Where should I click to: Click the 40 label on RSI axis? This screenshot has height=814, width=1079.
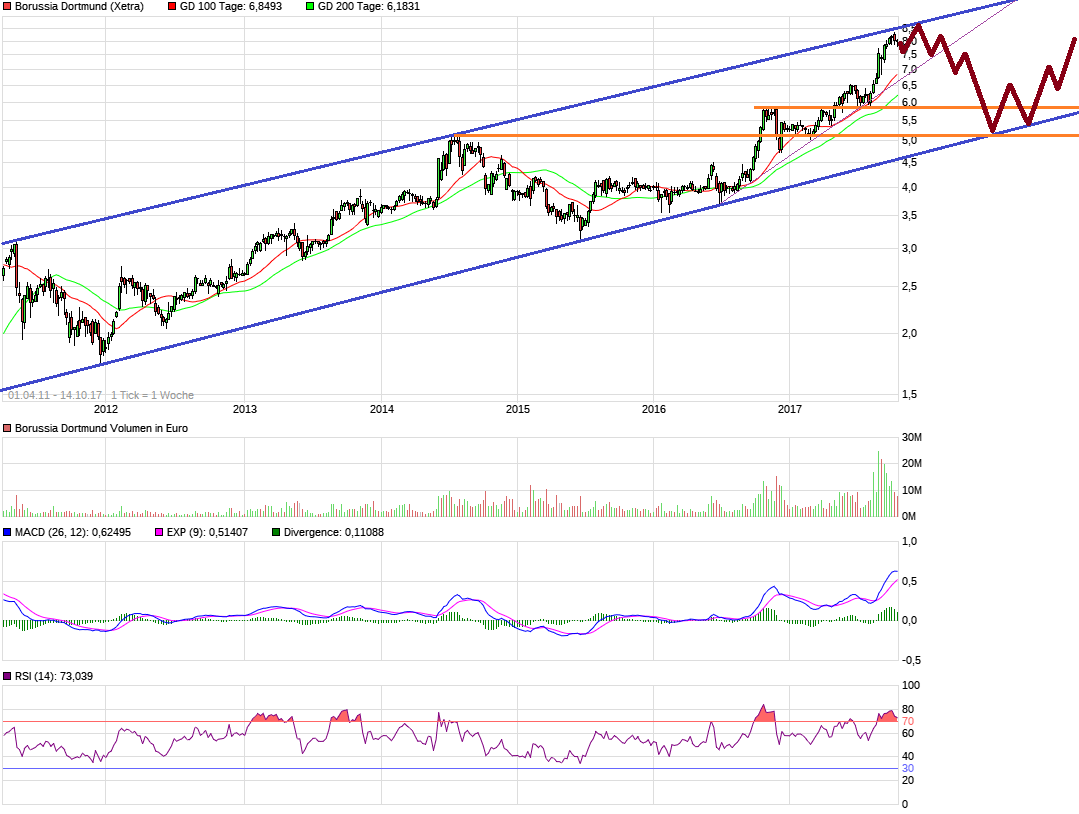908,757
